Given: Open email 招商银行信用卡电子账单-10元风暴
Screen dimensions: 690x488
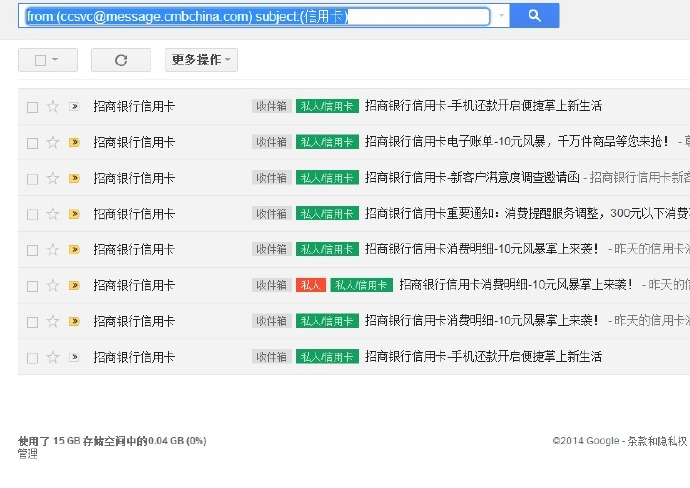Looking at the screenshot, I should pos(517,142).
